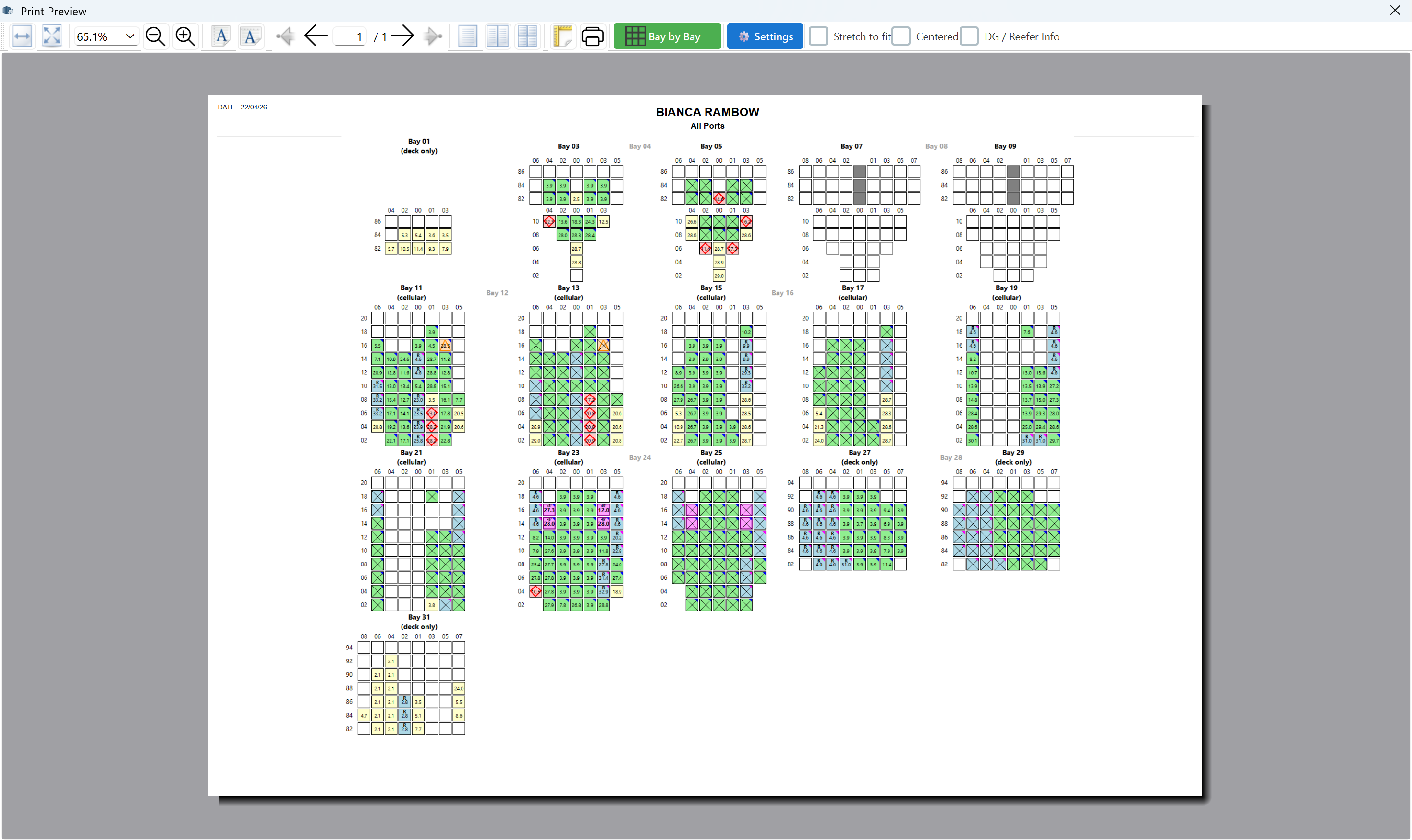Open page setup with the ruler icon
The width and height of the screenshot is (1412, 840).
point(562,37)
